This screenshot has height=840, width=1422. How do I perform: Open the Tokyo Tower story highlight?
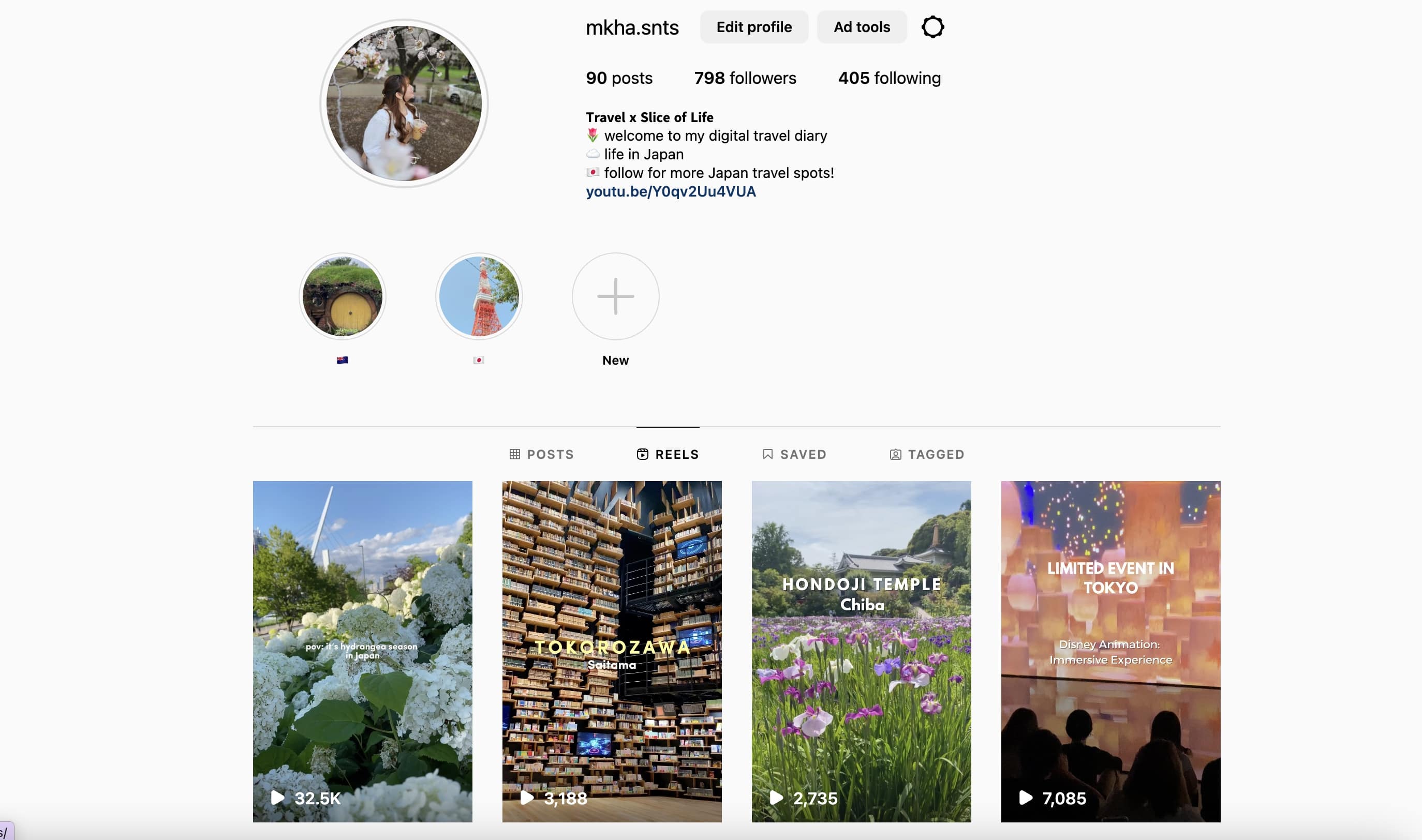tap(479, 296)
